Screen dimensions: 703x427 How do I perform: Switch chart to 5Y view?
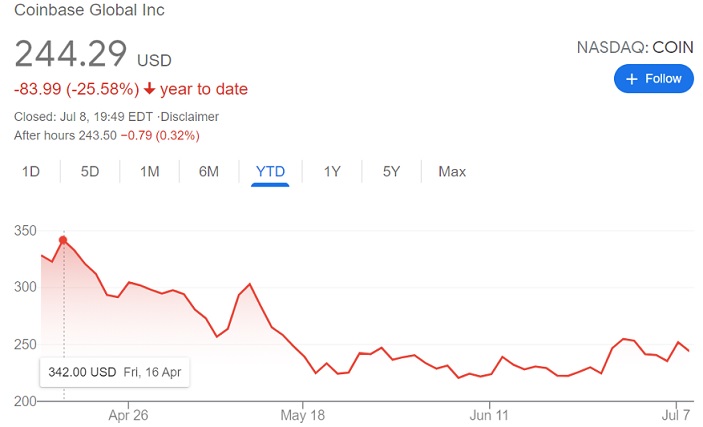tap(391, 171)
